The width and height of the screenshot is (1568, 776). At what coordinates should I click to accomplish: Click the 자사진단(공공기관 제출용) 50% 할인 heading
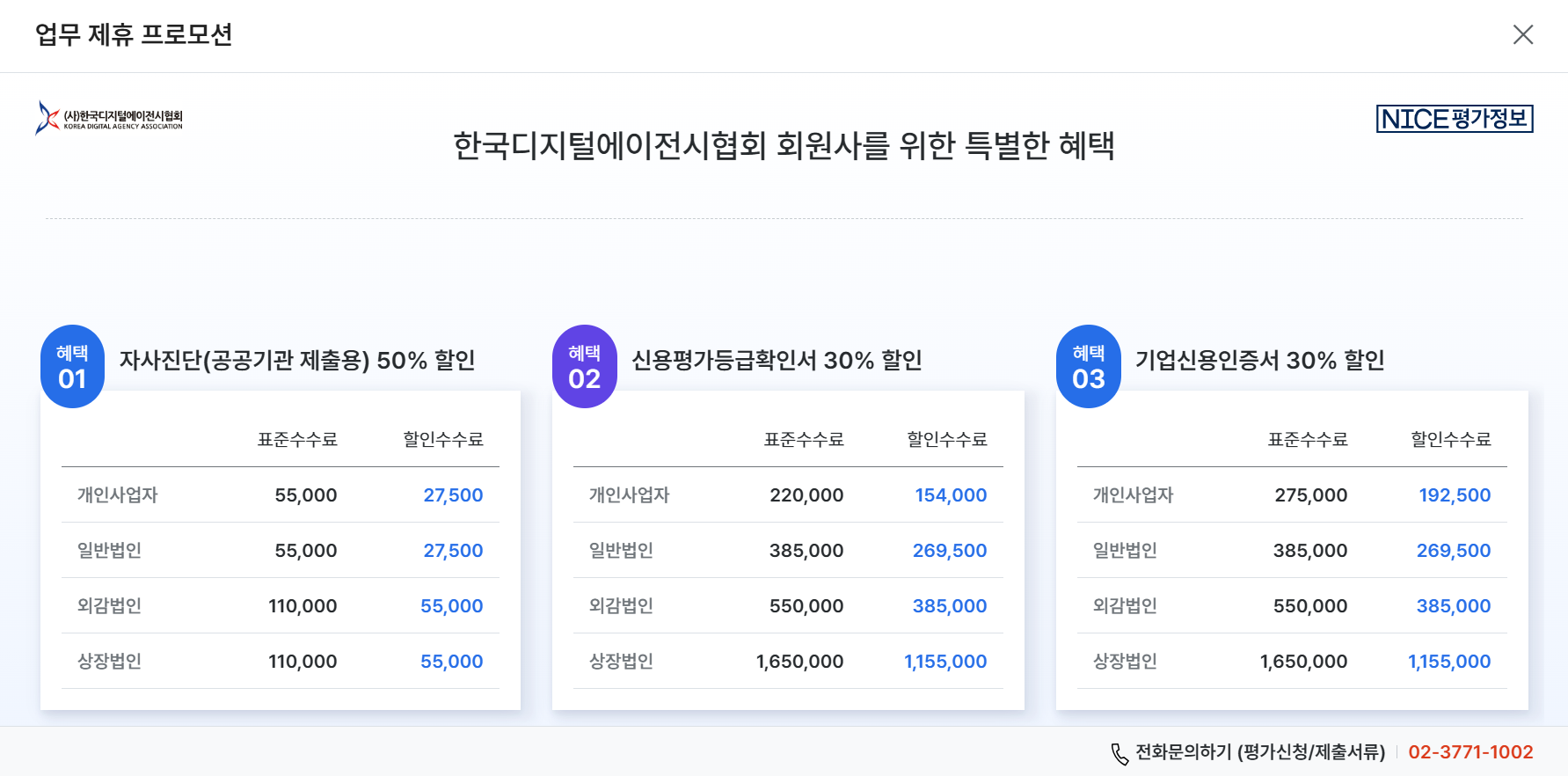coord(297,360)
